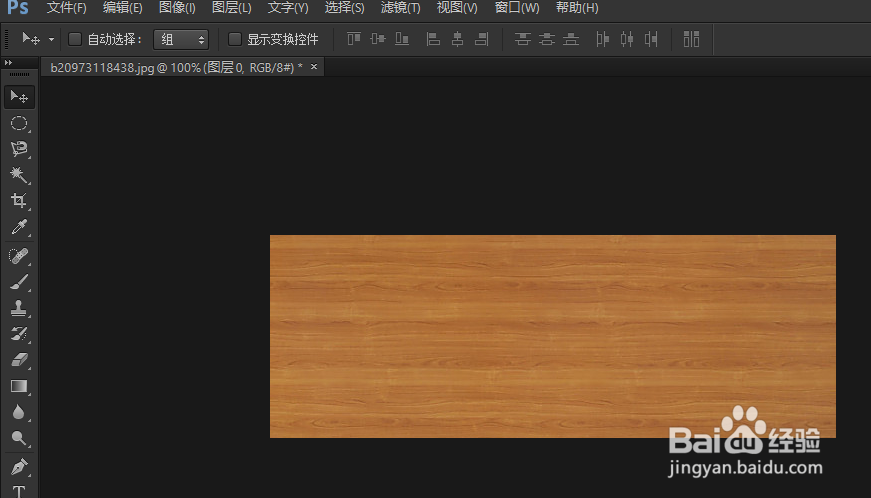Select the Healing Brush tool
Image resolution: width=871 pixels, height=498 pixels.
pyautogui.click(x=19, y=256)
